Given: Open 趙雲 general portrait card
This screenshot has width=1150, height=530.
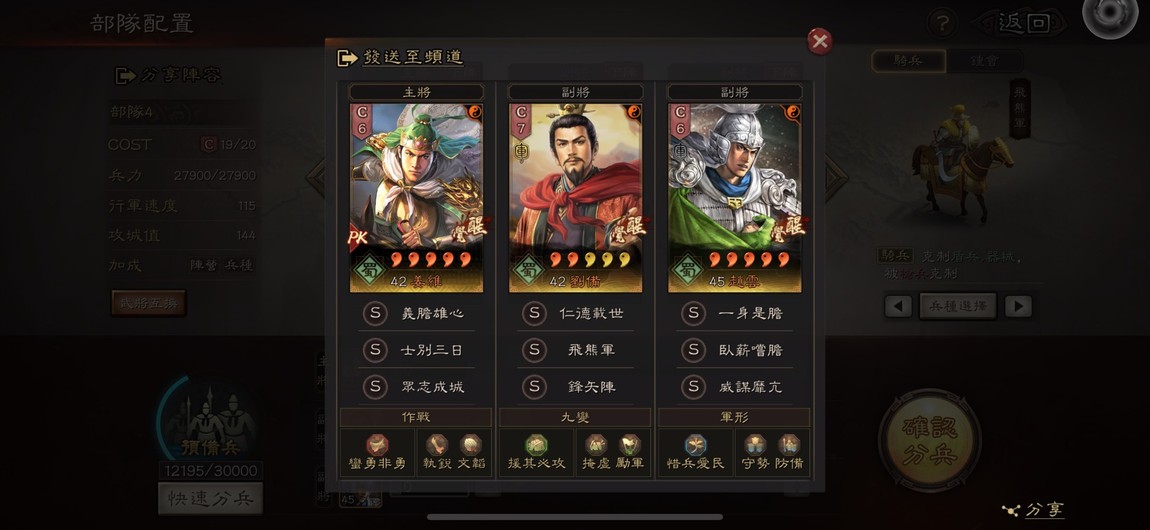Looking at the screenshot, I should click(735, 198).
